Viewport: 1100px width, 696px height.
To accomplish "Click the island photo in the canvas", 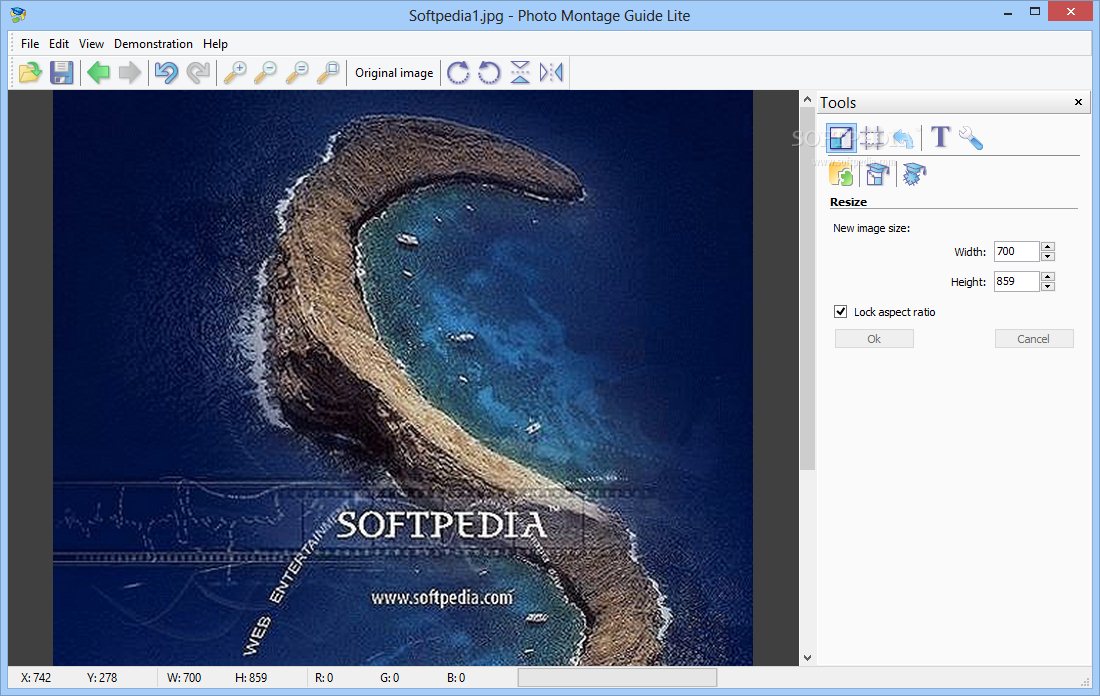I will pos(403,377).
